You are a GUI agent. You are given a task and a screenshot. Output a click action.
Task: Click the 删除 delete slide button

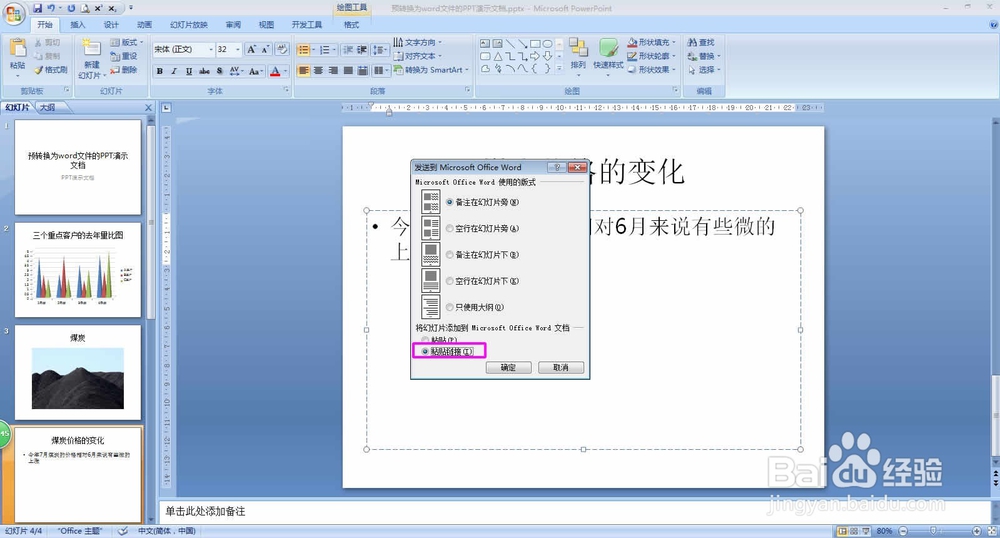[124, 70]
